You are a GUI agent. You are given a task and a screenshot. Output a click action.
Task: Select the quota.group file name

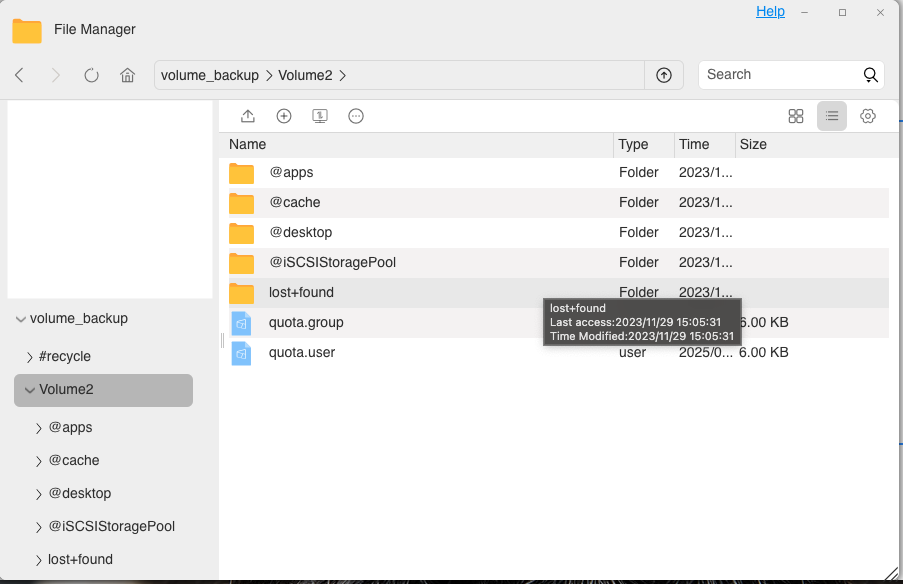[x=306, y=323]
